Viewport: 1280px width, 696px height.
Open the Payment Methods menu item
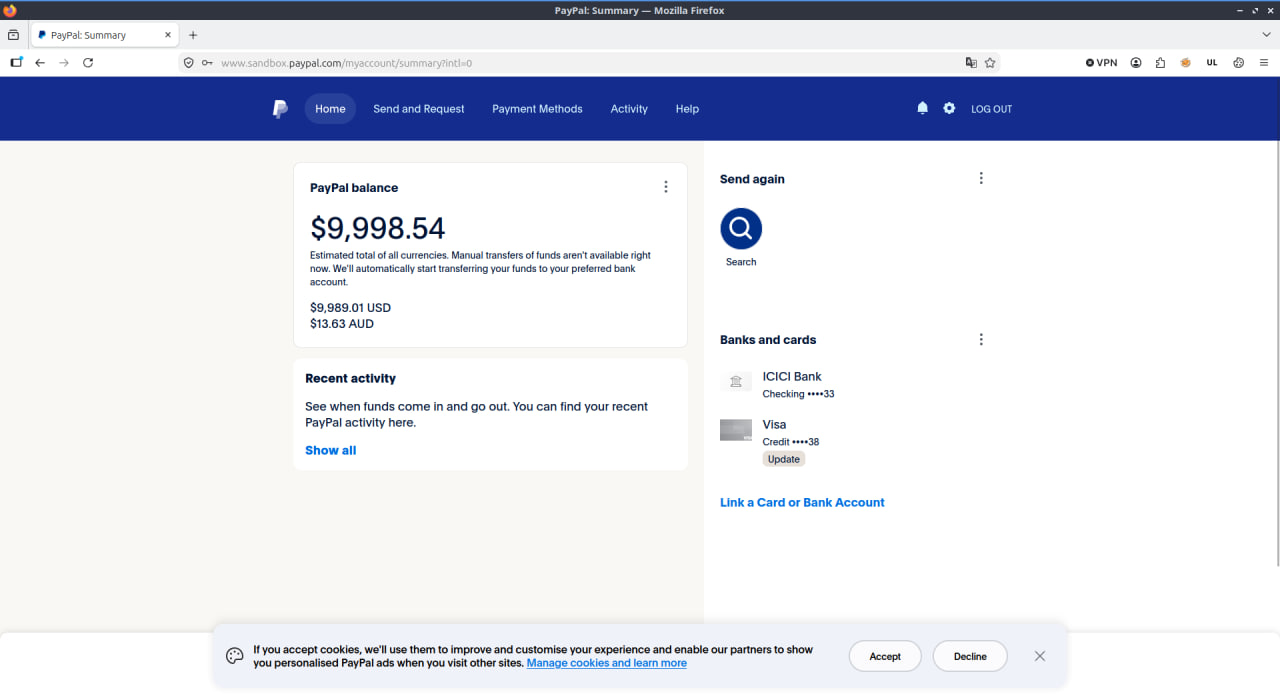tap(537, 109)
